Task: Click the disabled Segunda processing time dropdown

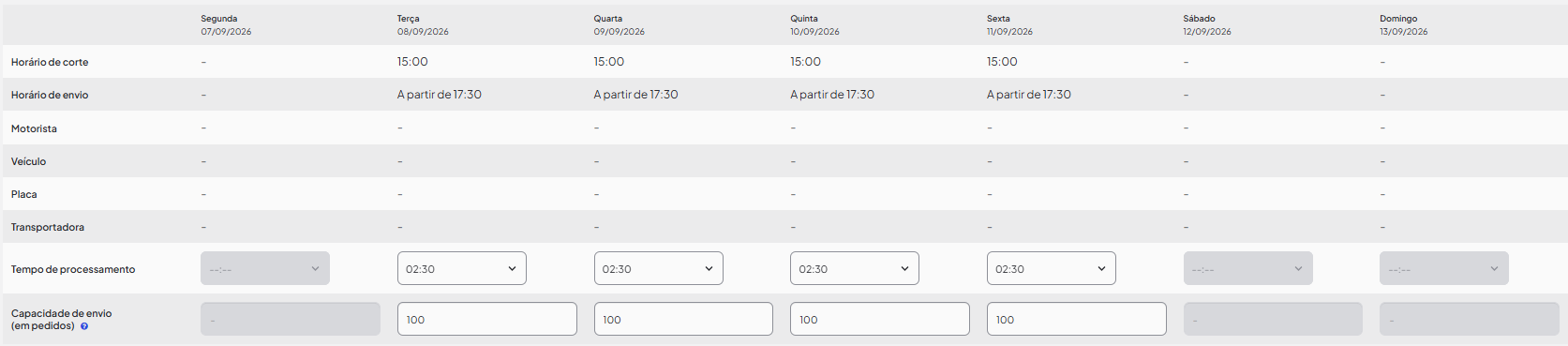Action: tap(265, 268)
